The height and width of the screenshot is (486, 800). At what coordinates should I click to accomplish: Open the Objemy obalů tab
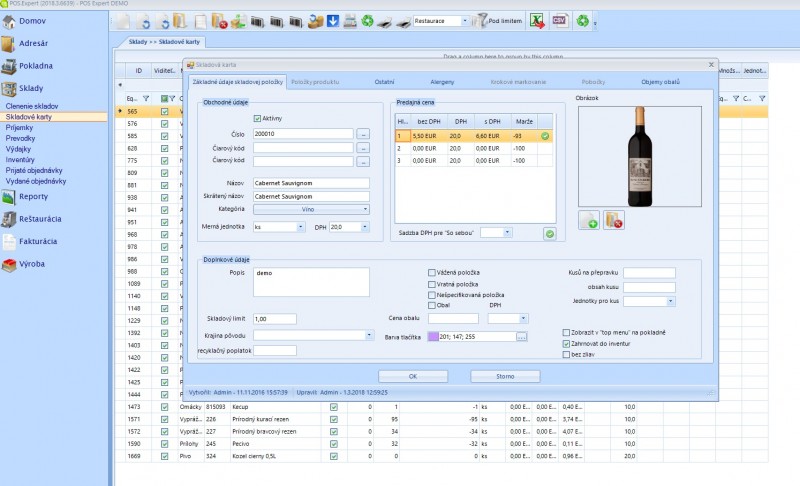pos(660,80)
